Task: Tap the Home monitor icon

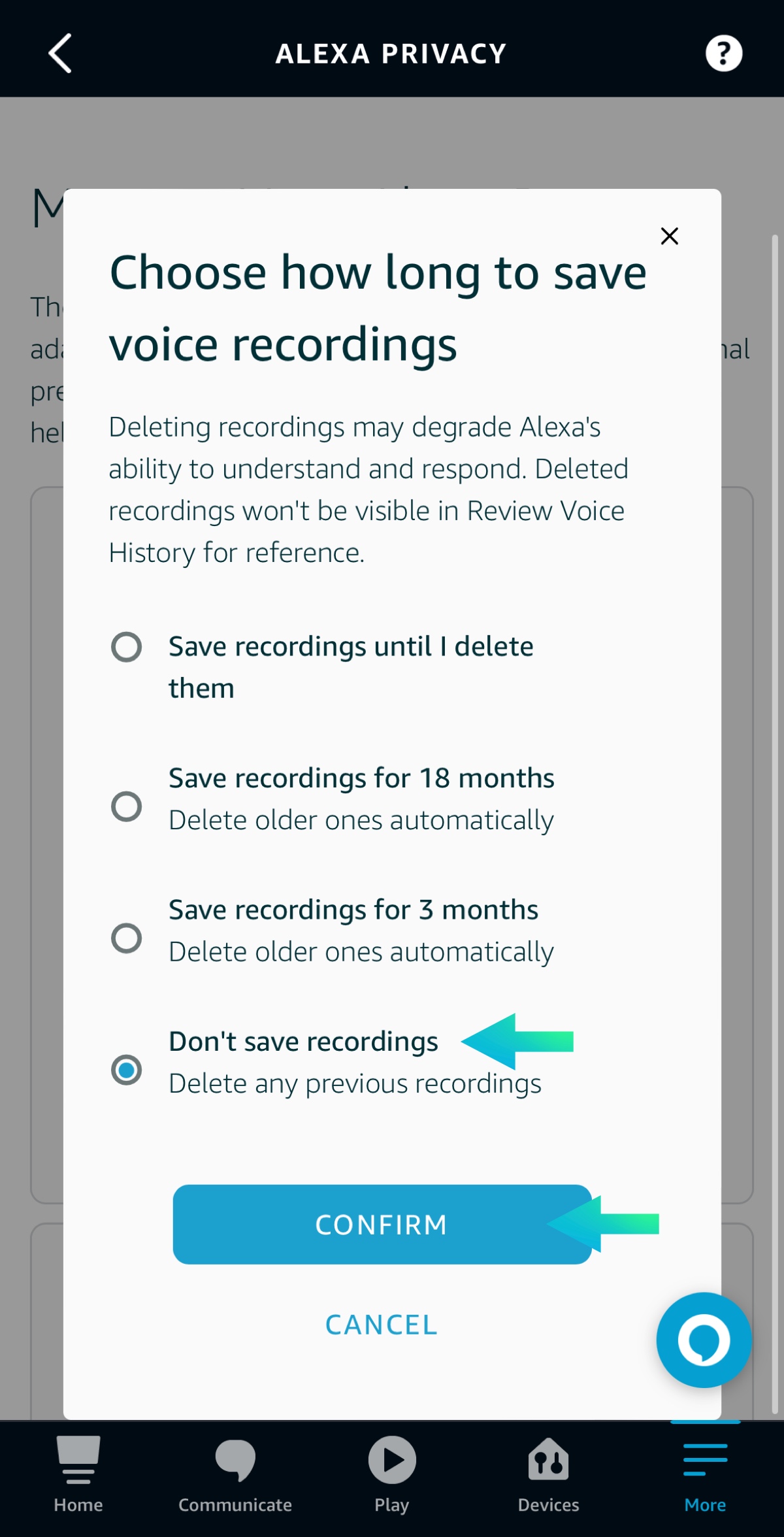Action: 78,1459
